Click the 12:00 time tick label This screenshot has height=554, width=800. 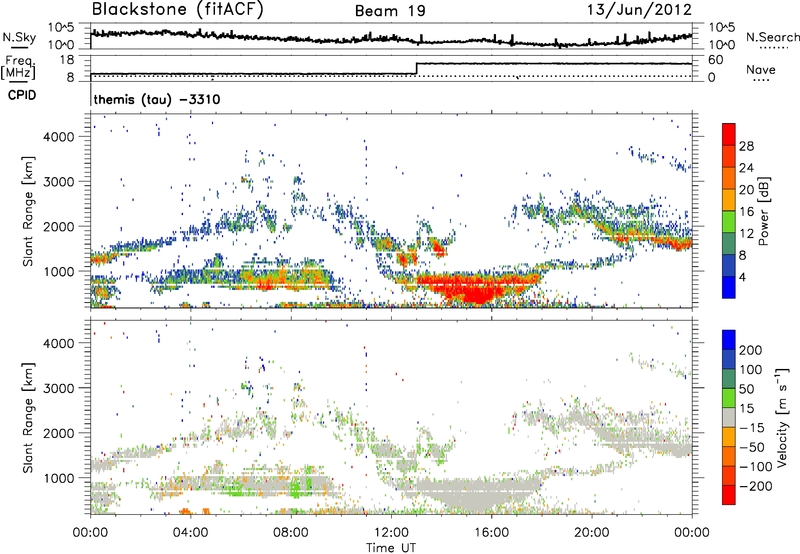click(x=391, y=533)
